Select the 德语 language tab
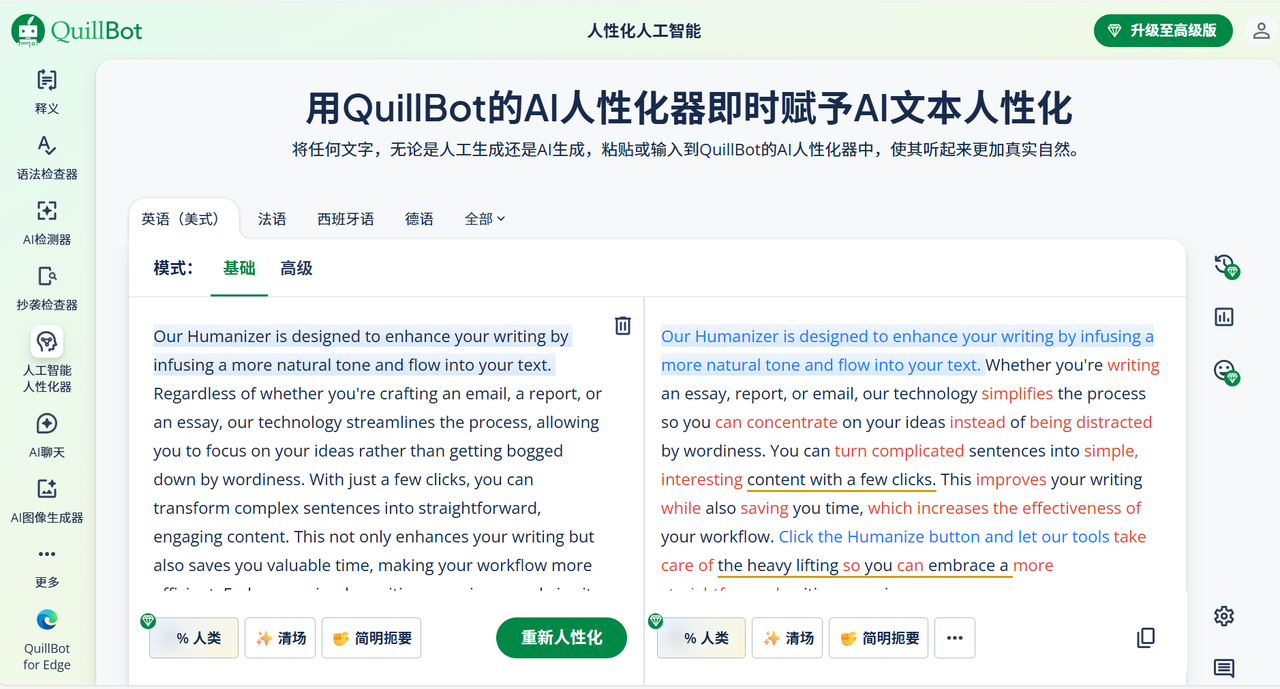Screen dimensions: 1280x689 pyautogui.click(x=419, y=218)
